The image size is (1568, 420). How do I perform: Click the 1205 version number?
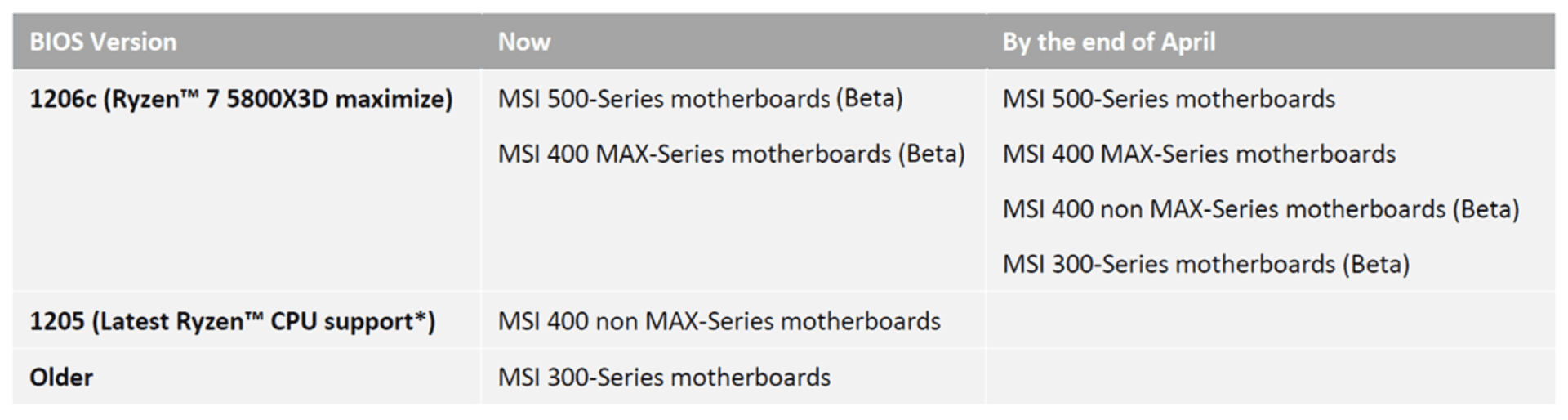point(56,321)
